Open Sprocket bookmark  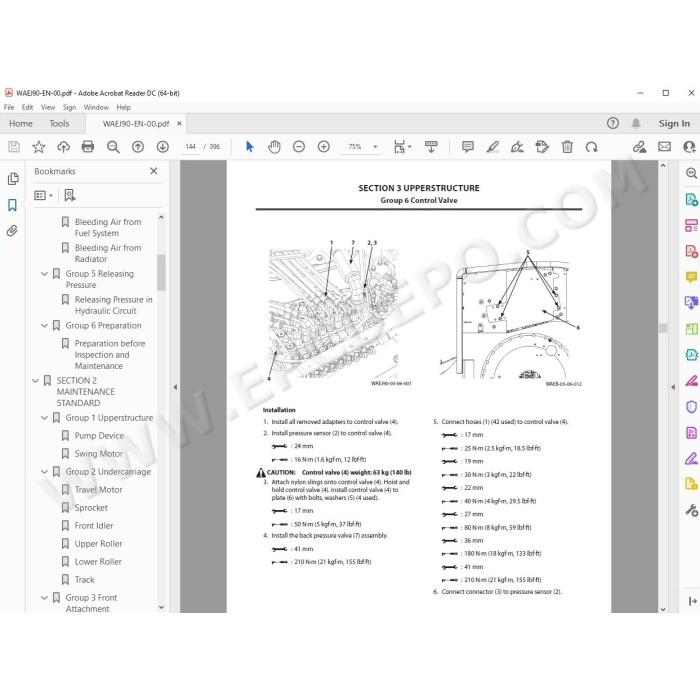pyautogui.click(x=91, y=508)
